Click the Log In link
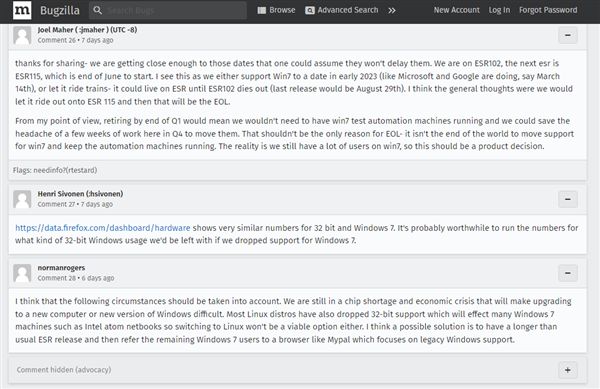Image resolution: width=600 pixels, height=389 pixels. [x=499, y=10]
